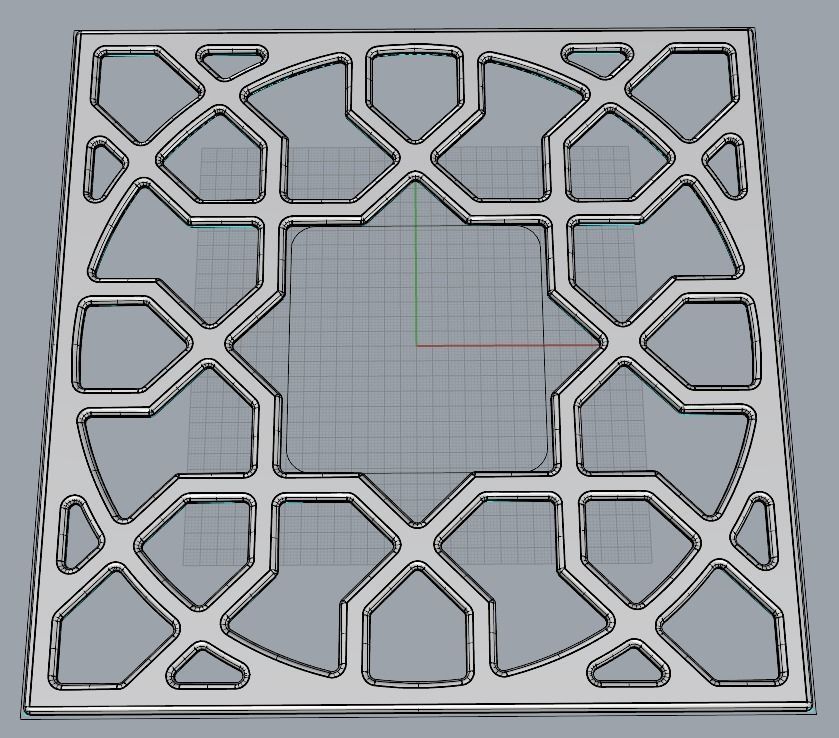The image size is (839, 738).
Task: Click the green Y-axis line
Action: click(416, 263)
